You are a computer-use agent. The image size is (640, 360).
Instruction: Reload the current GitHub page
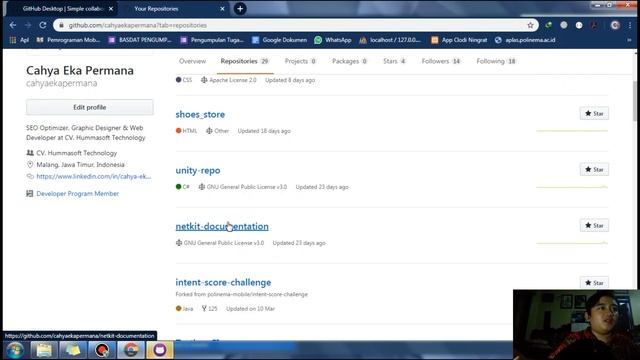[43, 25]
